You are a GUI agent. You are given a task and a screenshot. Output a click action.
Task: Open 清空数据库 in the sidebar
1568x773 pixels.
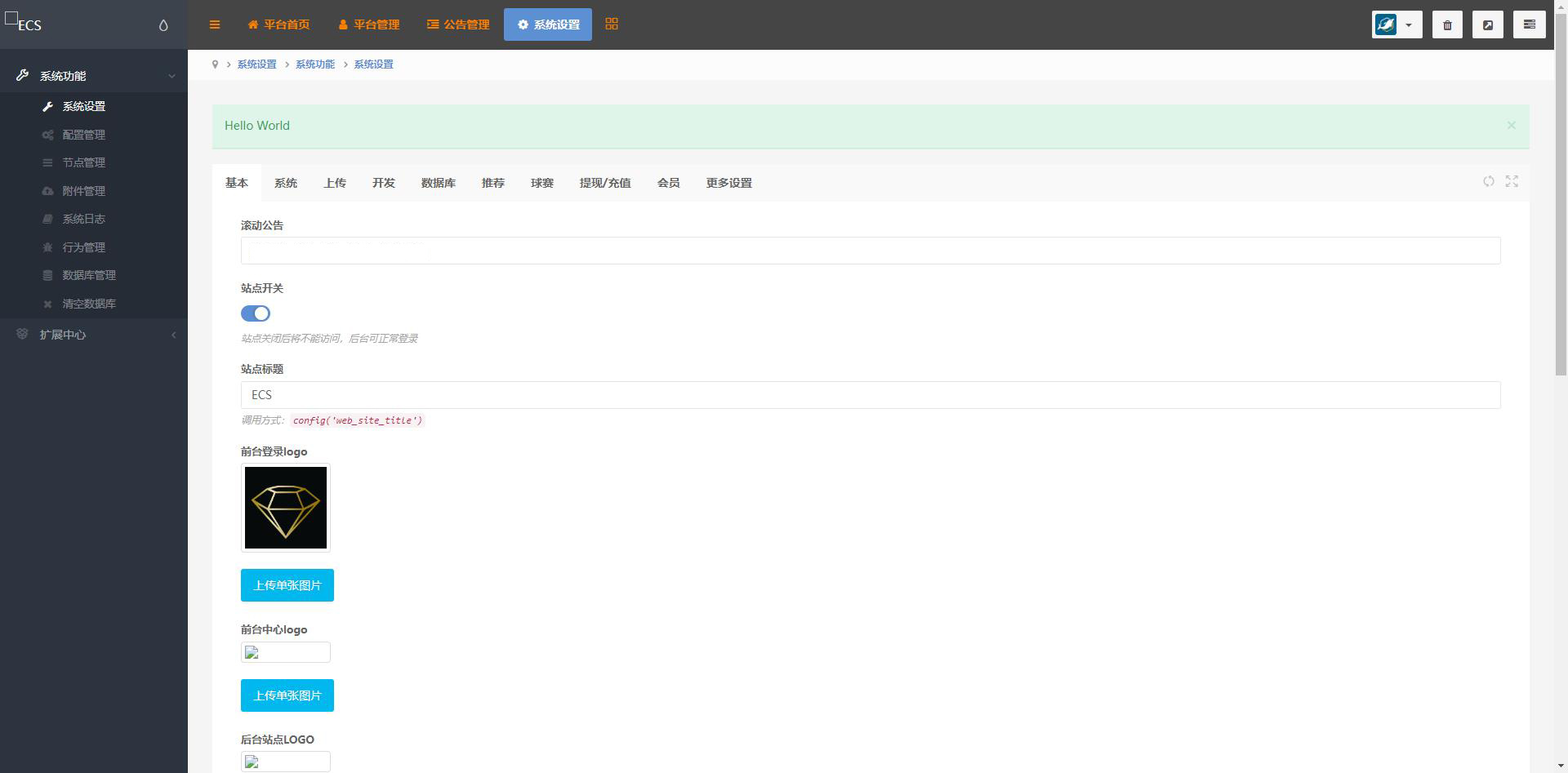(89, 304)
